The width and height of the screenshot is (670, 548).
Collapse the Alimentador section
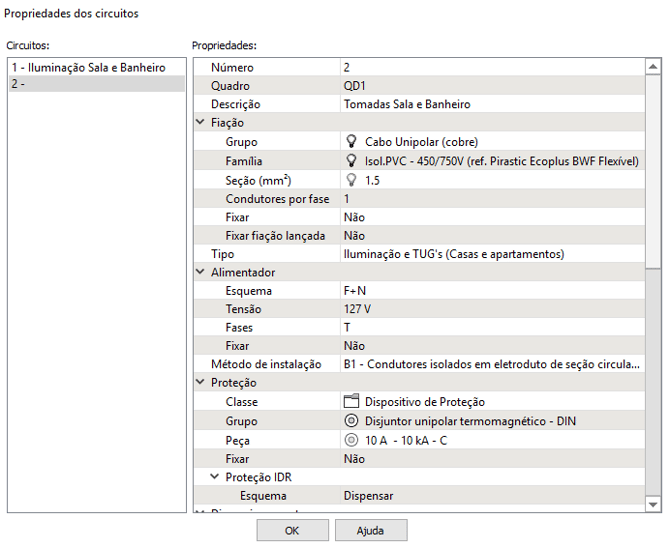200,272
